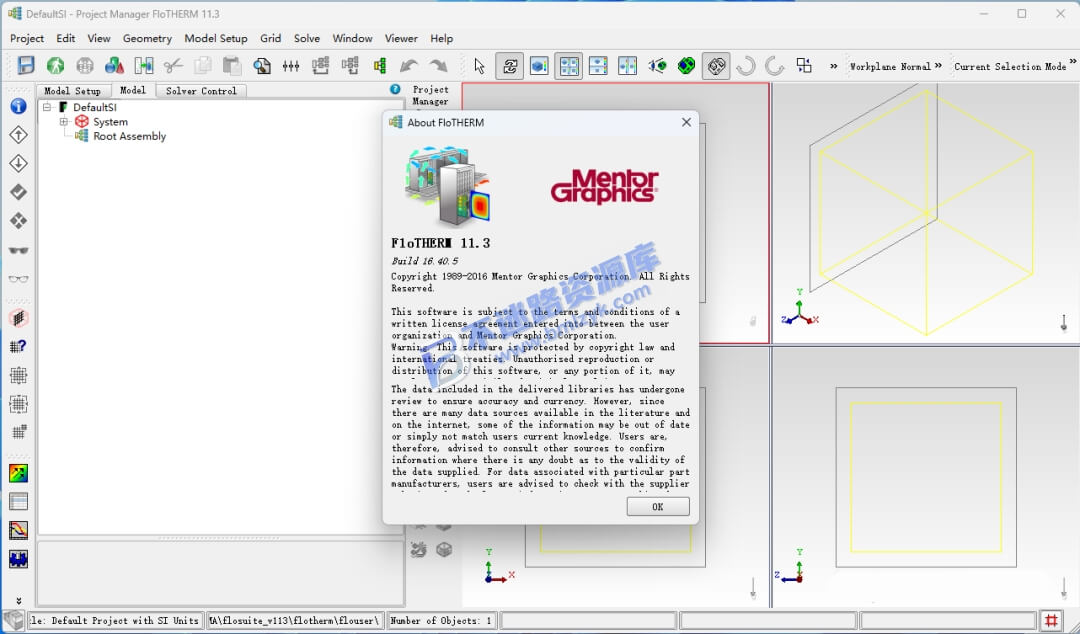The image size is (1080, 634).
Task: Click the Undo arrow icon
Action: (x=409, y=65)
